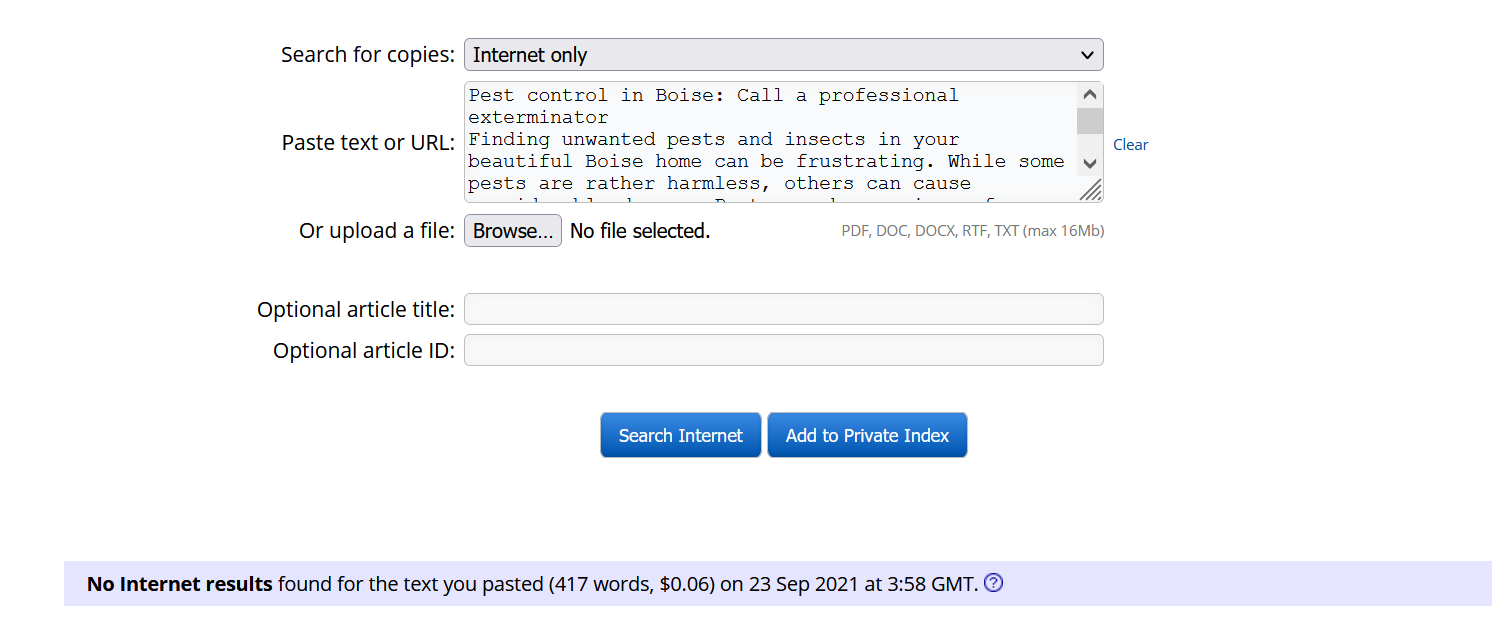Viewport: 1492px width, 622px height.
Task: Focus the Optional article title field
Action: point(784,309)
